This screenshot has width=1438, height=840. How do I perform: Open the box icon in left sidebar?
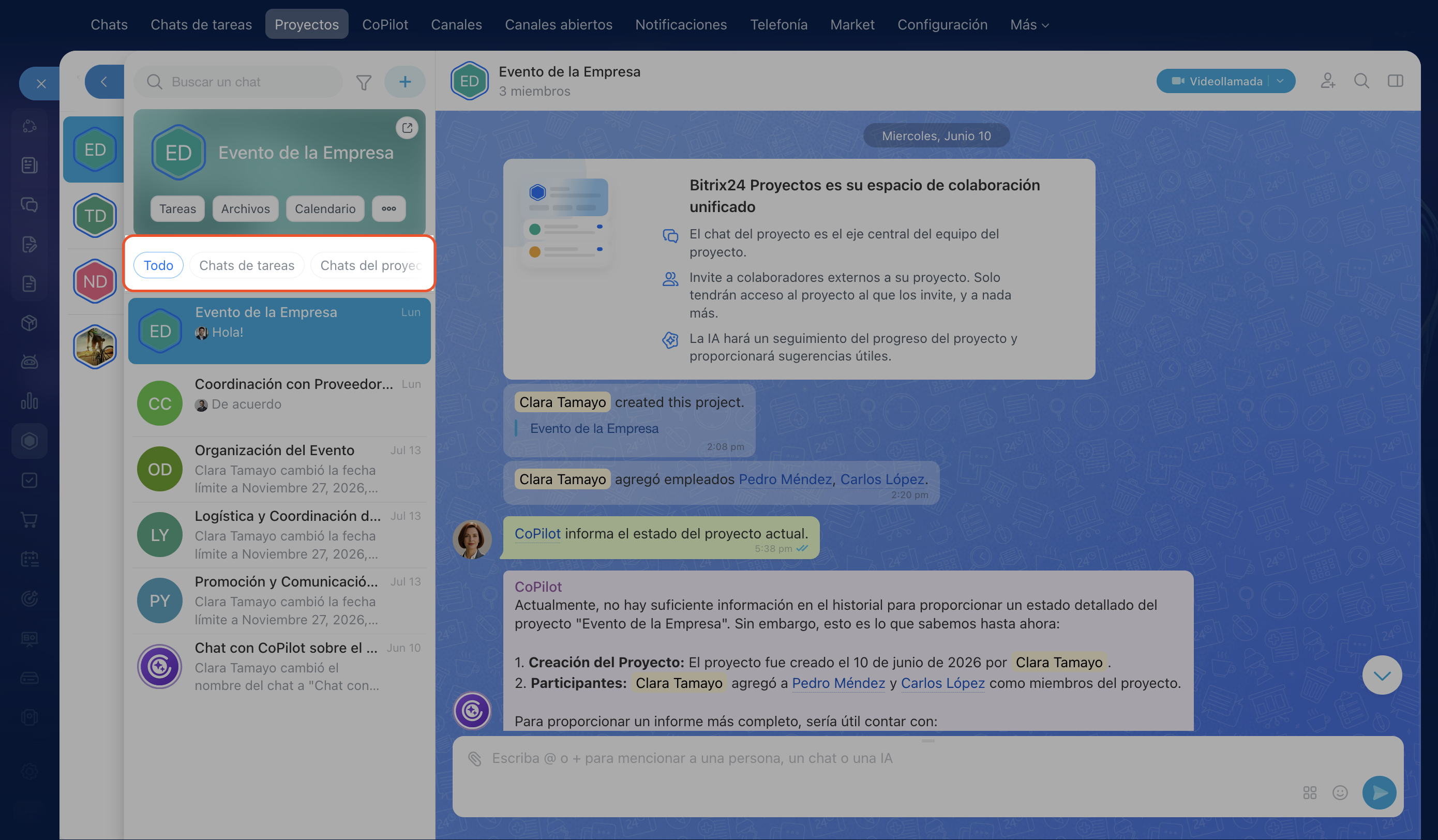pos(29,323)
